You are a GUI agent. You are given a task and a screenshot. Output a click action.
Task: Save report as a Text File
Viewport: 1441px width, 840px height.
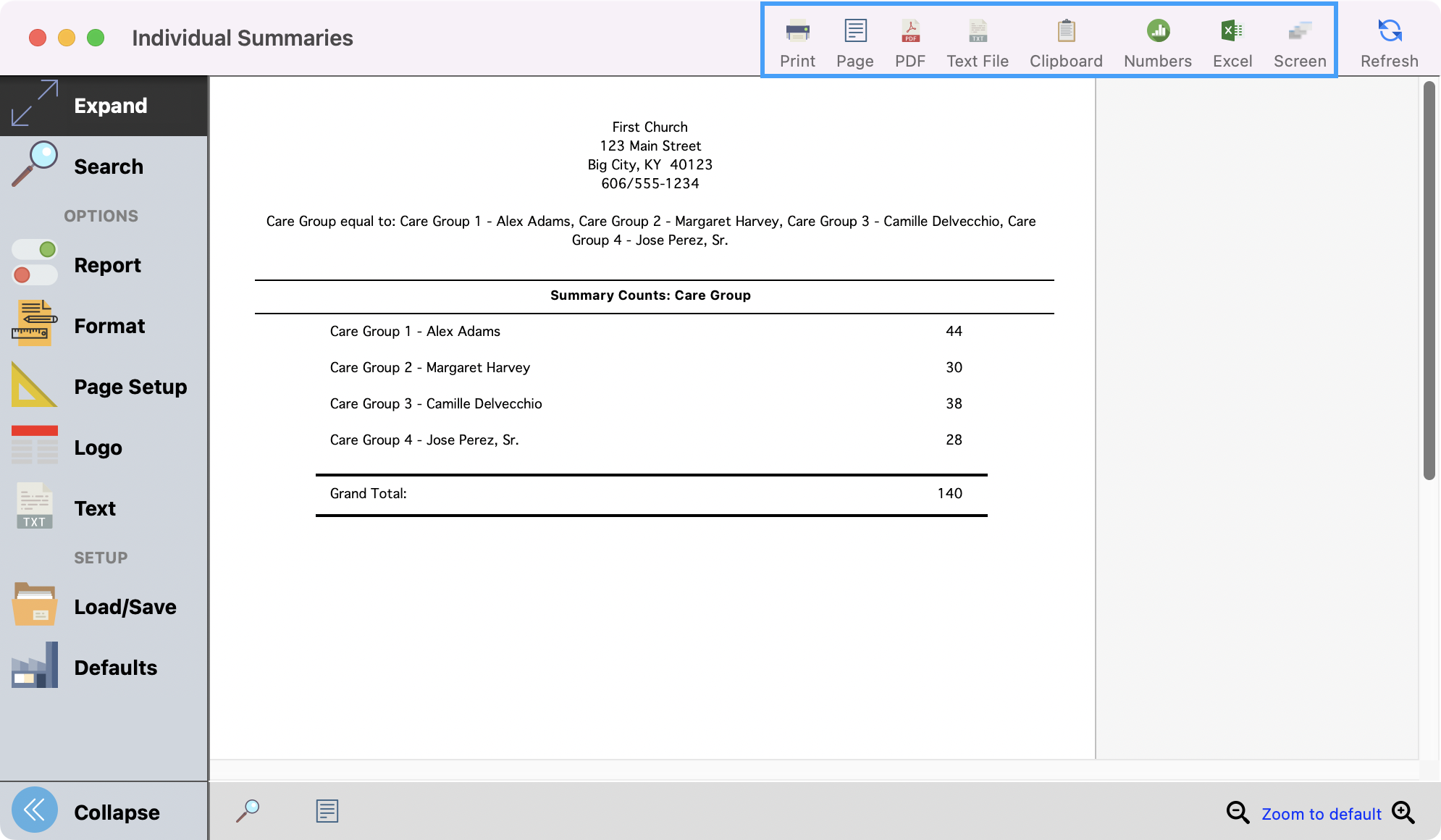click(977, 40)
